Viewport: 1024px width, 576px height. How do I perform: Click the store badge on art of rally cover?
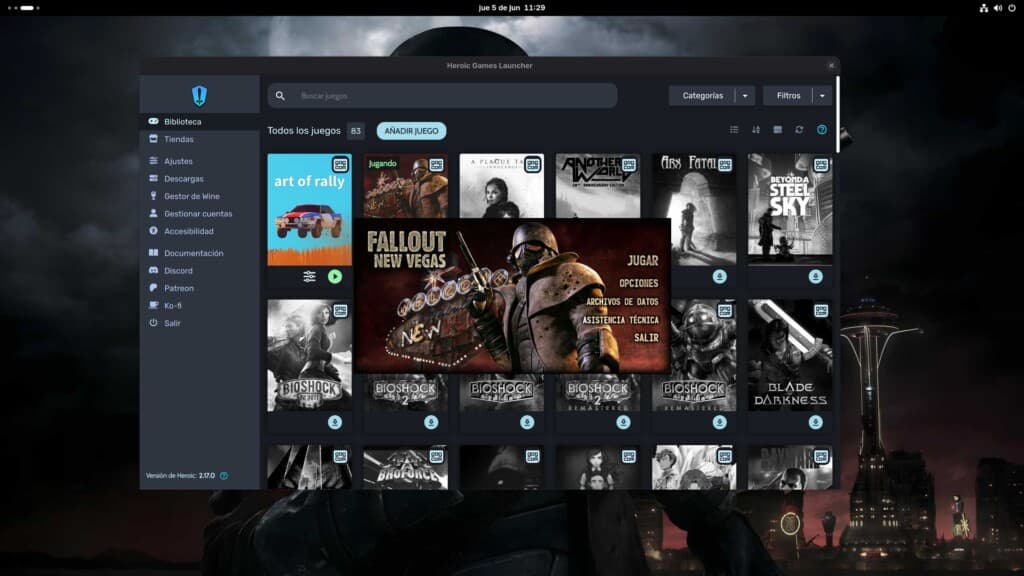click(340, 165)
